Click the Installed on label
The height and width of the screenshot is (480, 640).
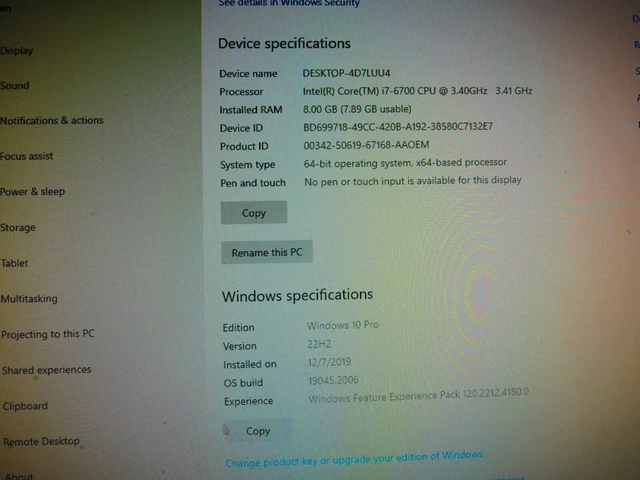[250, 364]
